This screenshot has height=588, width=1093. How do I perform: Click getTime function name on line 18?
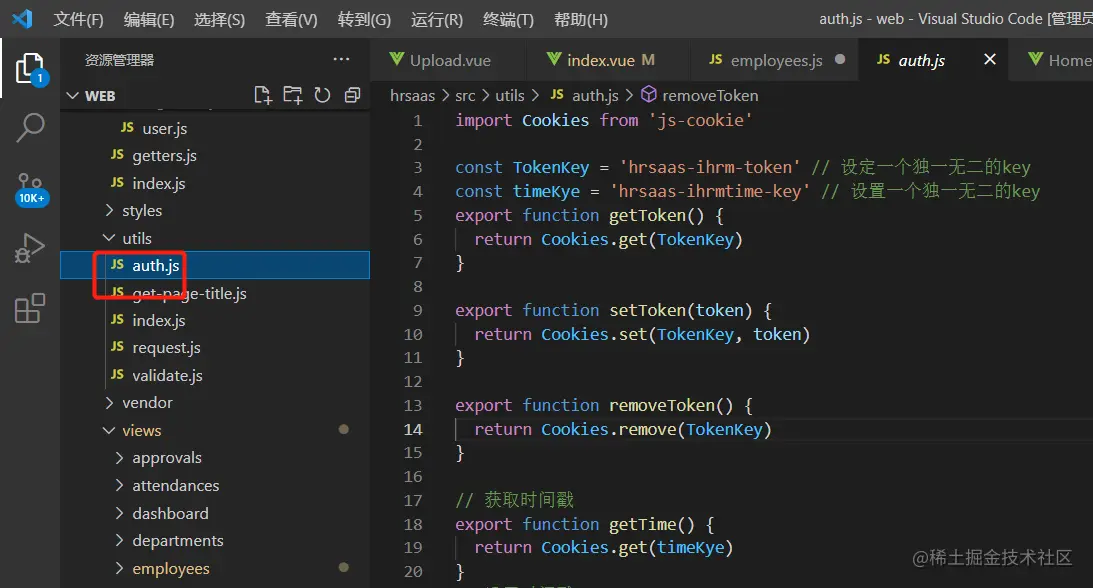[643, 524]
